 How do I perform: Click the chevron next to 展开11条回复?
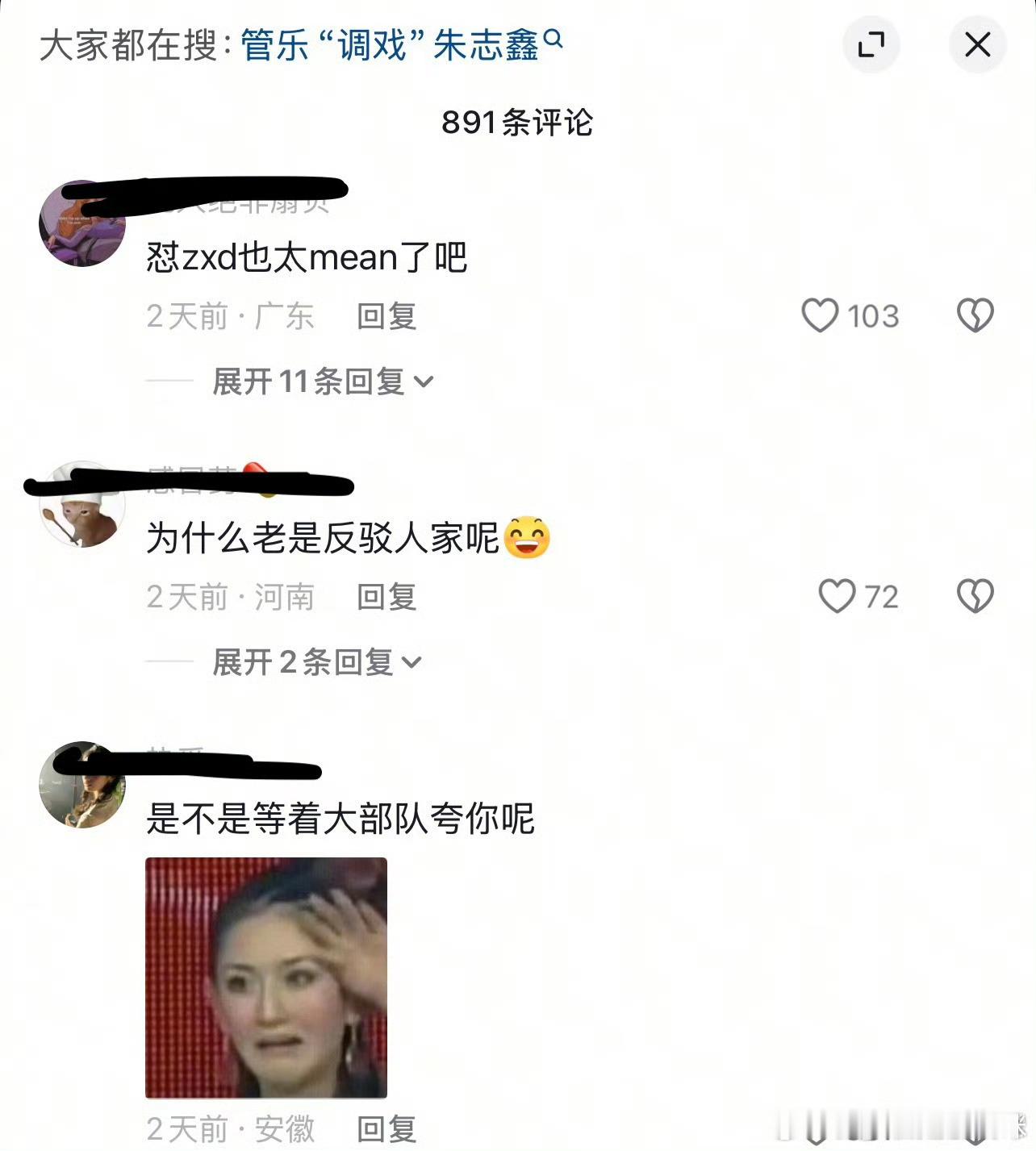424,382
